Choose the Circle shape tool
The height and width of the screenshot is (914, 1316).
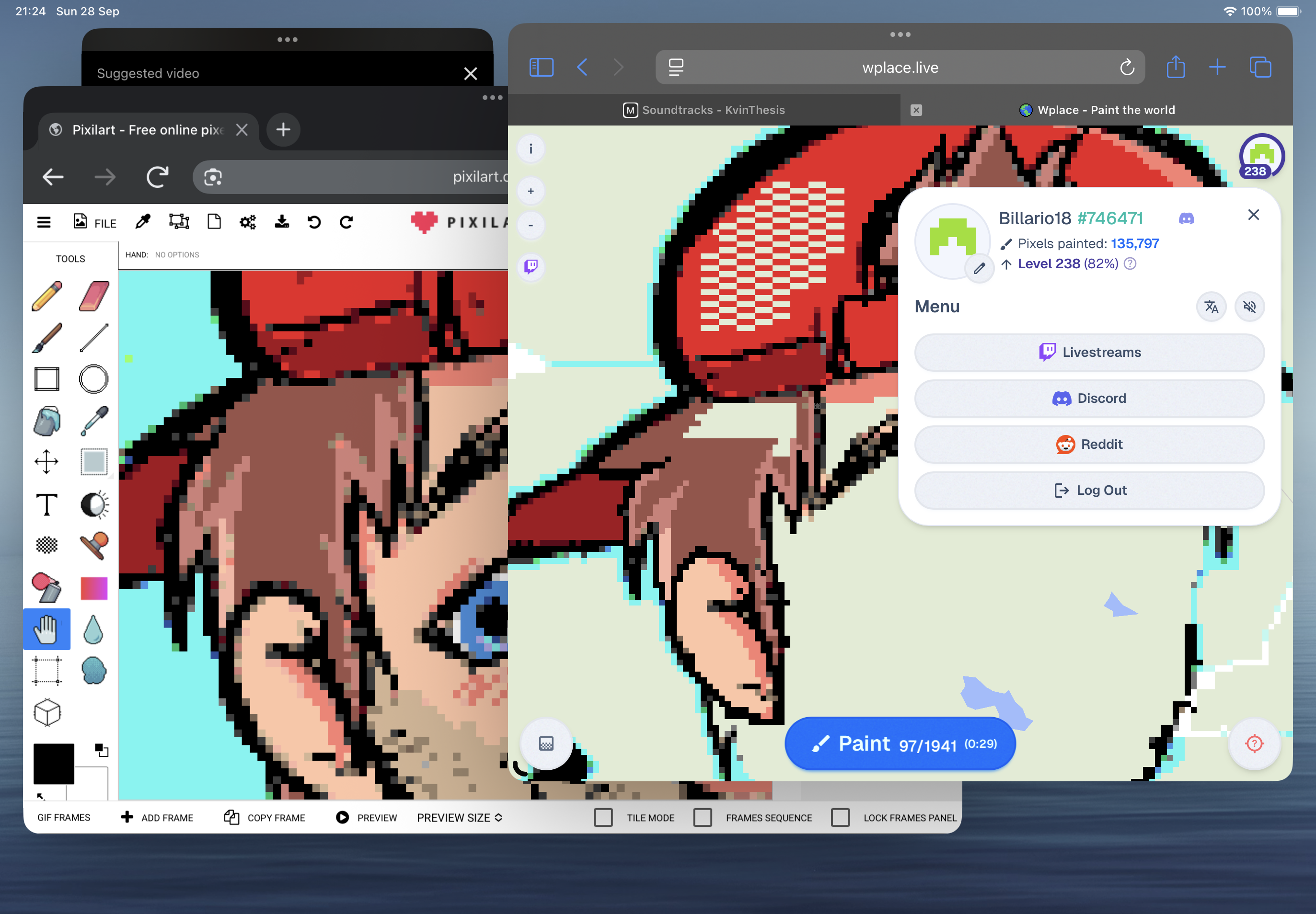tap(93, 379)
